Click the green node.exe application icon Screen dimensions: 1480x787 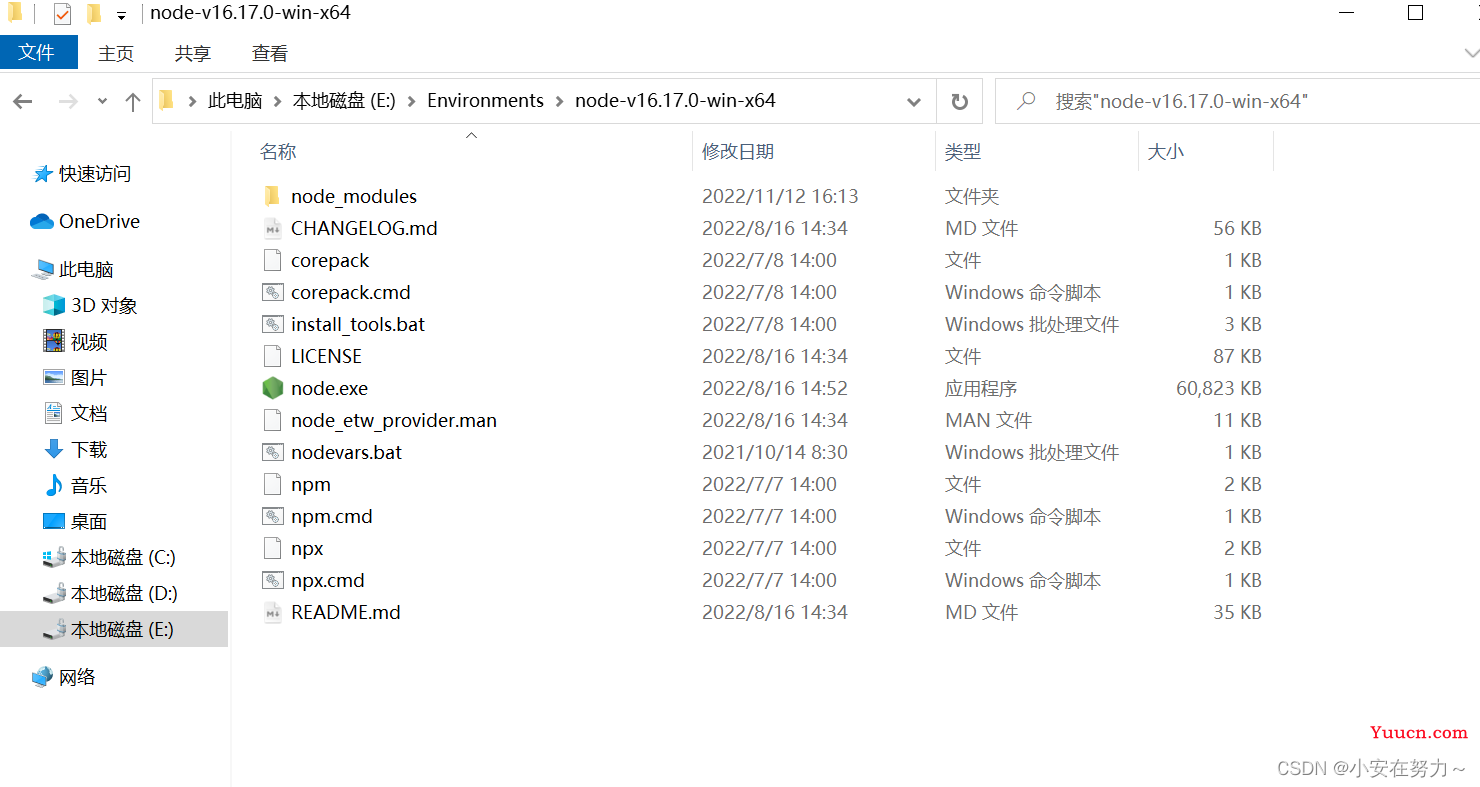tap(272, 388)
